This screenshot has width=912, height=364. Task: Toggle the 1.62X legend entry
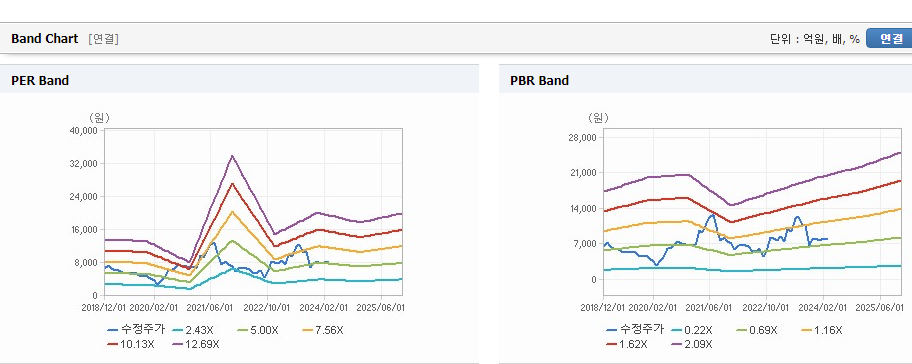[x=628, y=344]
